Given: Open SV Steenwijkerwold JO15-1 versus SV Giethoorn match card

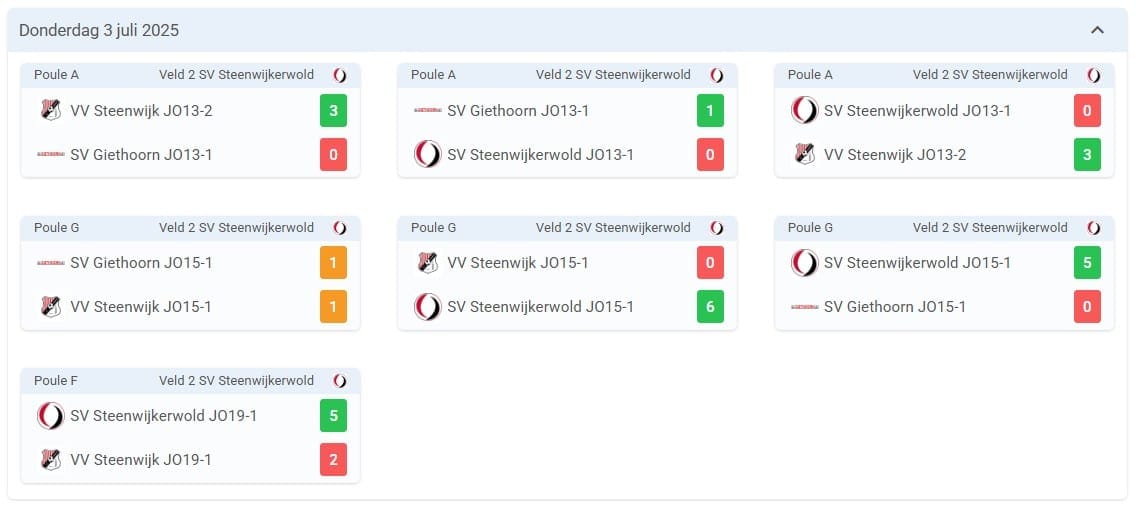Looking at the screenshot, I should 944,272.
